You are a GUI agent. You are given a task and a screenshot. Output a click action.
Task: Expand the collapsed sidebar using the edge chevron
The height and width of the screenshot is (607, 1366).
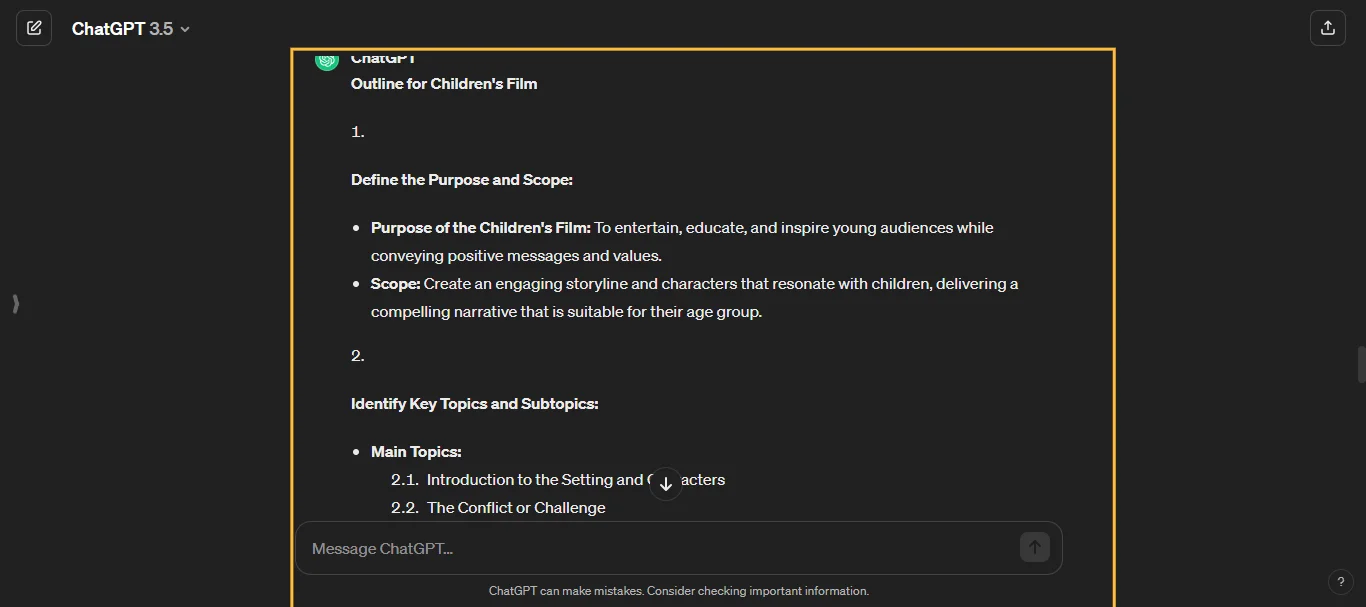click(x=15, y=303)
